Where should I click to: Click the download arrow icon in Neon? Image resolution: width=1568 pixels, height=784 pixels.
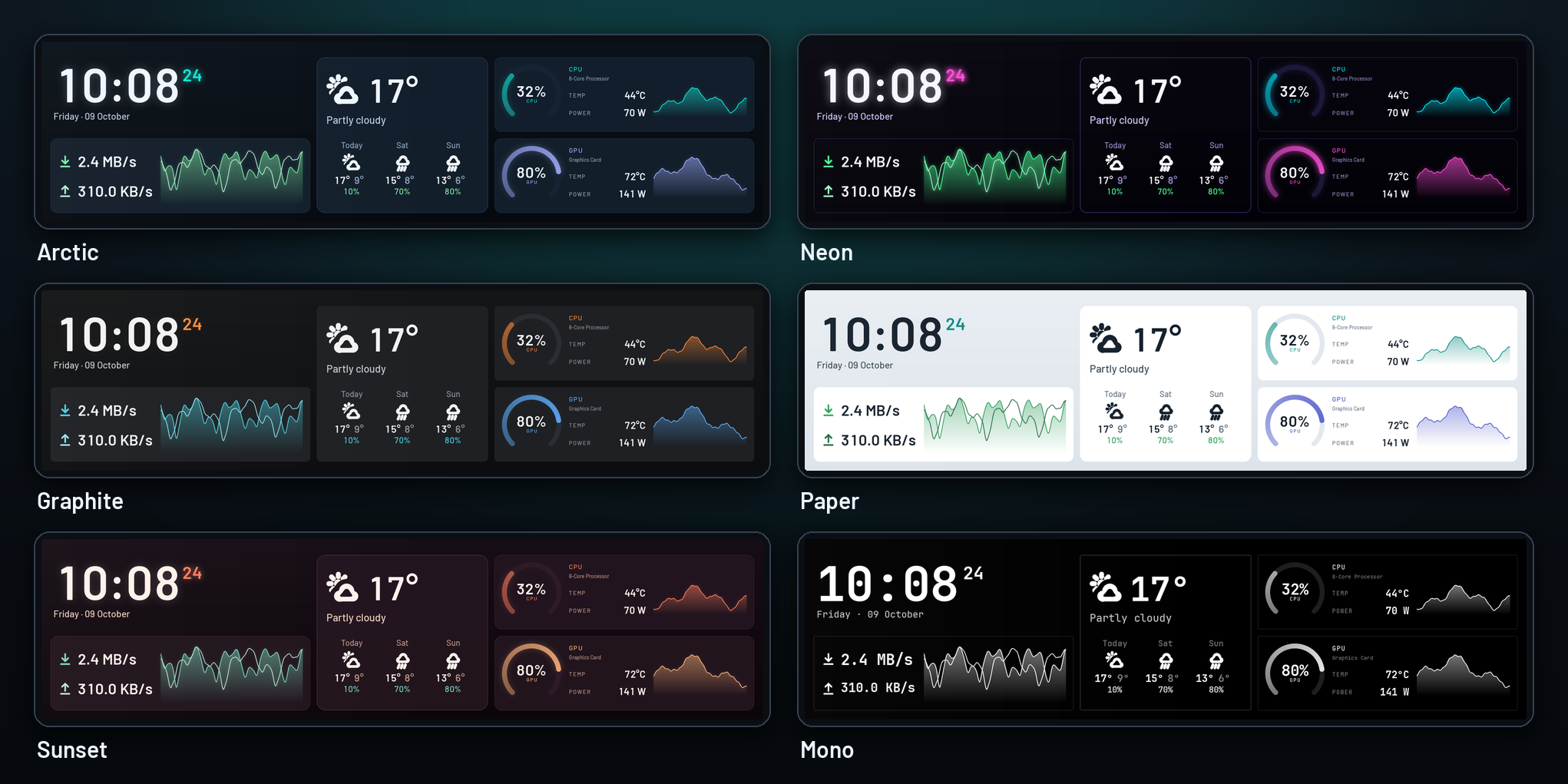(829, 162)
